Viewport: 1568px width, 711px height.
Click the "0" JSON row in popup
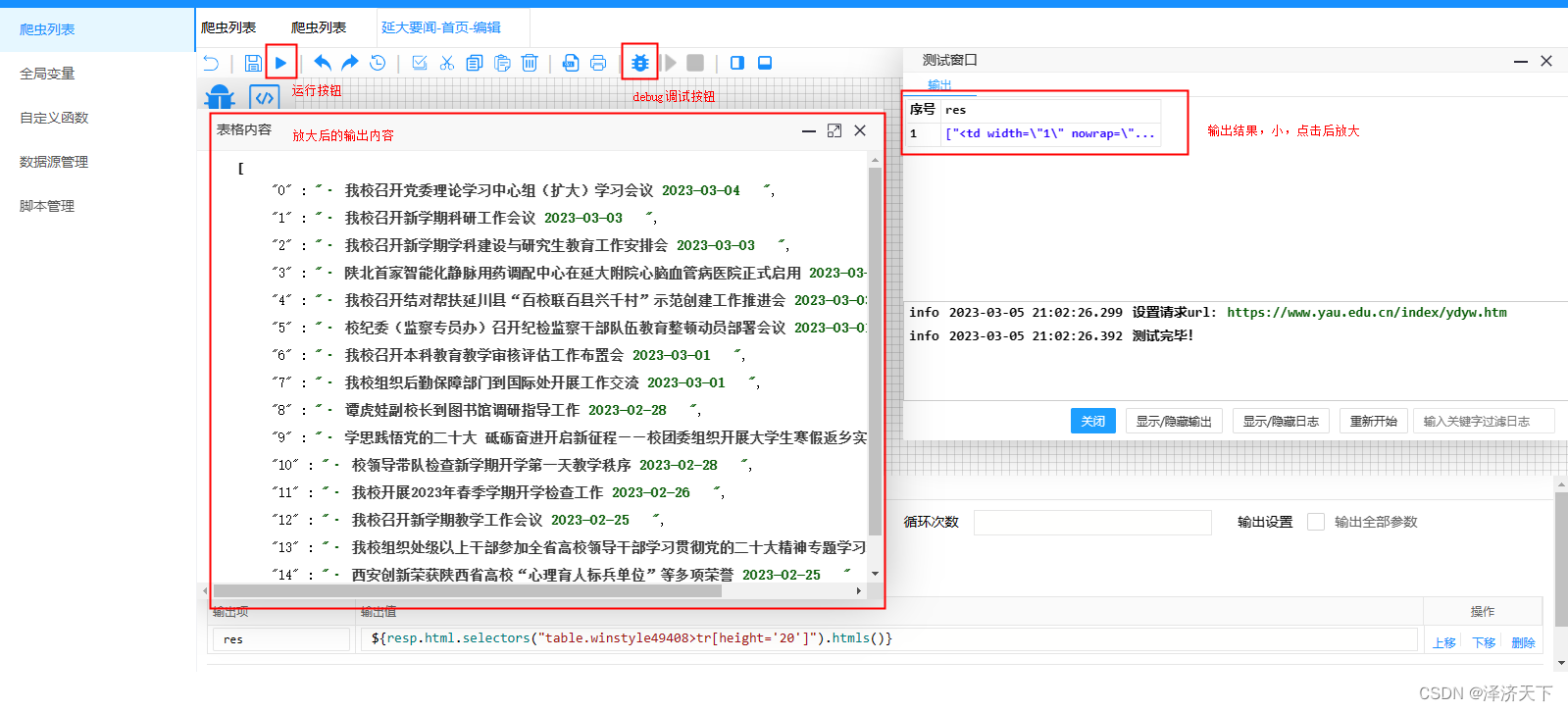click(524, 191)
